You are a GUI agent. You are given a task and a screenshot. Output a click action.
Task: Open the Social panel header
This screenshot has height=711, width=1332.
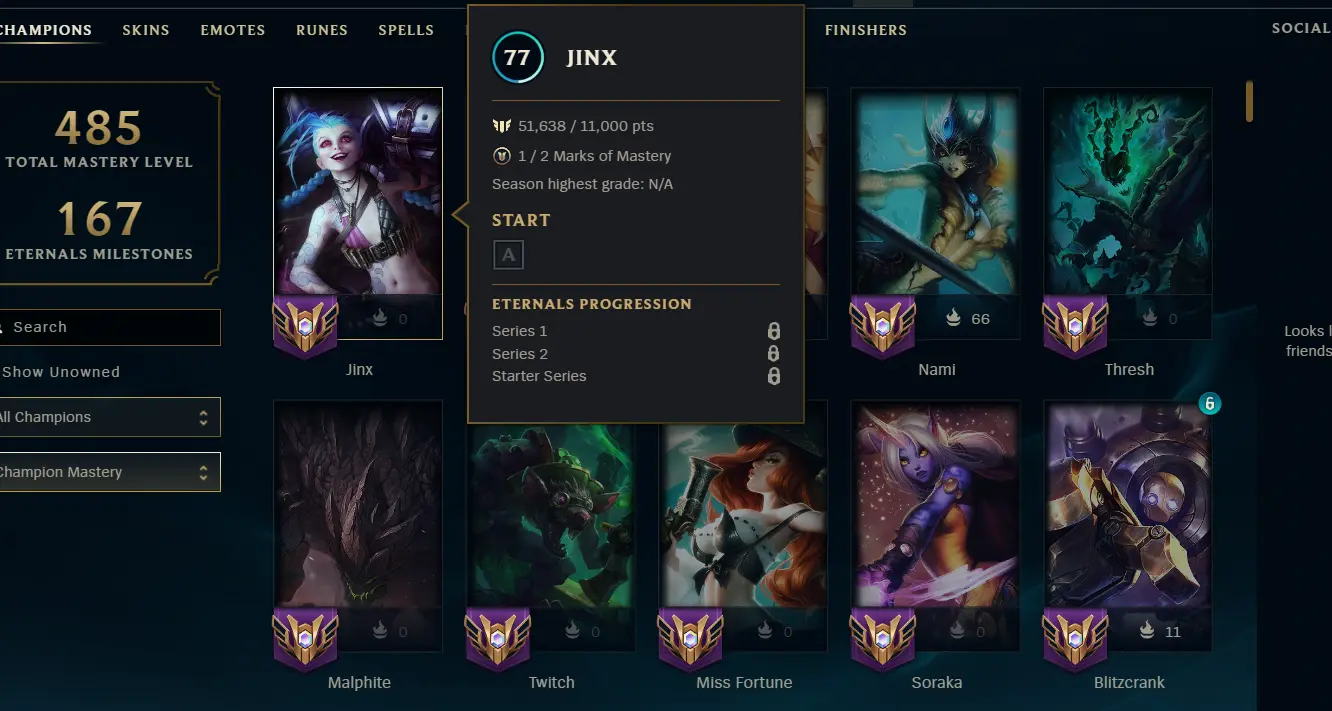pos(1300,28)
